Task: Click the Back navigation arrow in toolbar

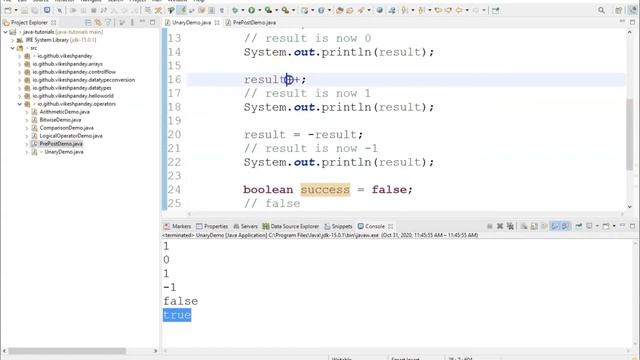Action: click(x=459, y=10)
